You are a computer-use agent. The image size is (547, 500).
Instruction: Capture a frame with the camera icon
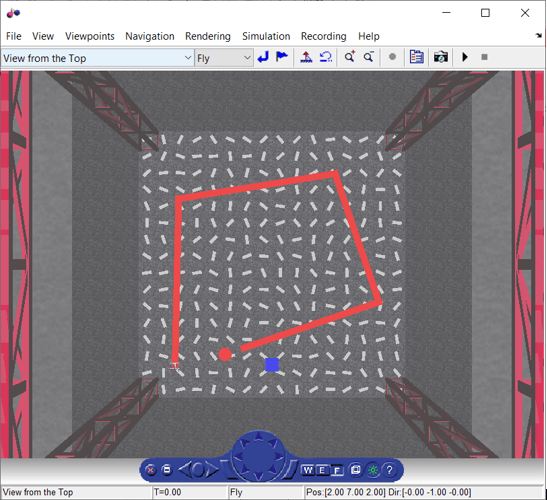441,57
